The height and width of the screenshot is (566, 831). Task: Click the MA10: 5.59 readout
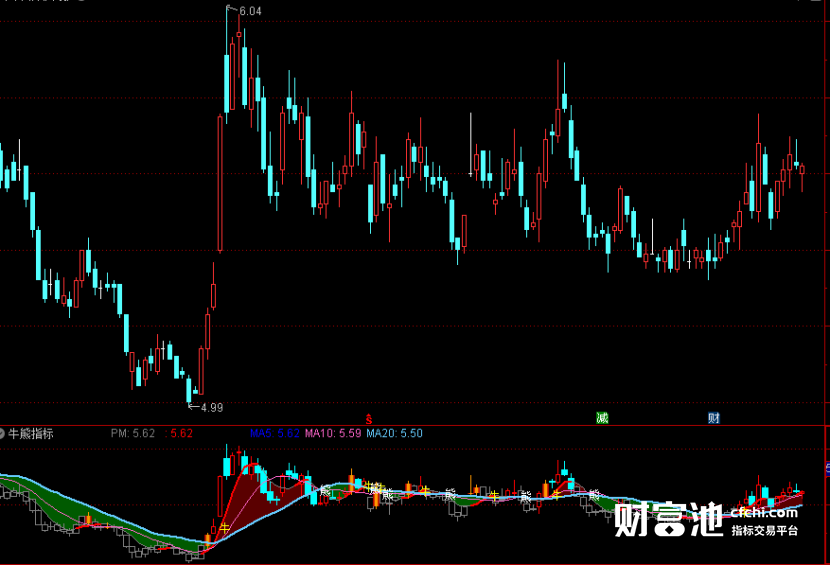tap(333, 434)
